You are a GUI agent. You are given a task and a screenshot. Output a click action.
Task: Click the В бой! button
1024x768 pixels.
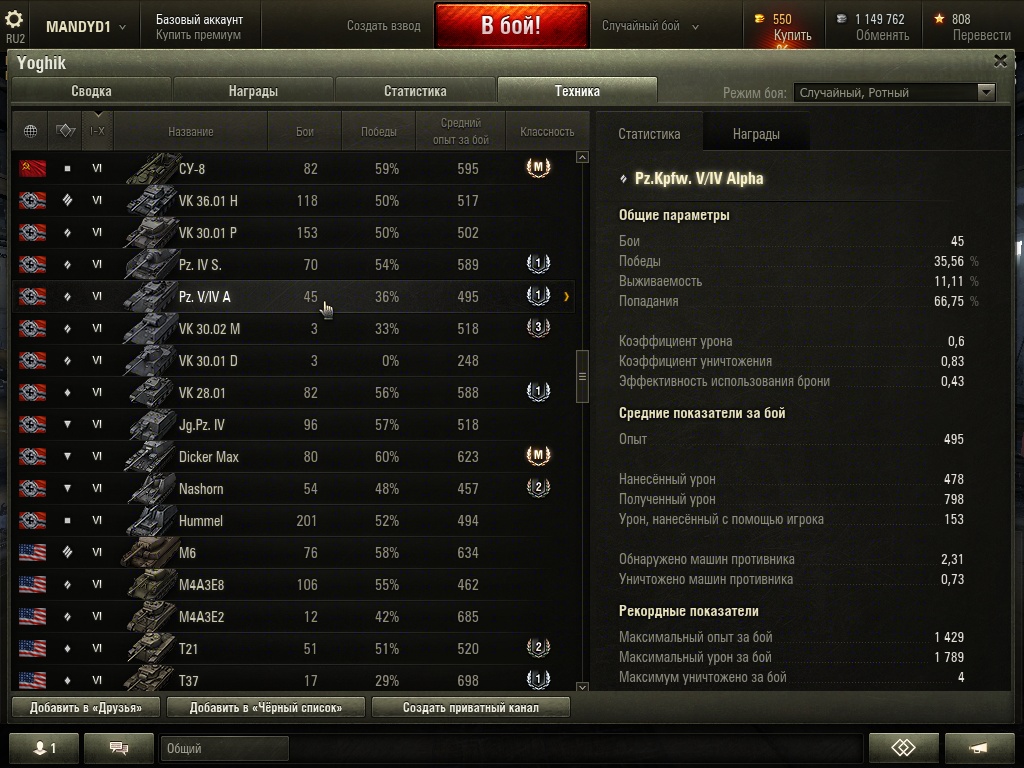511,25
